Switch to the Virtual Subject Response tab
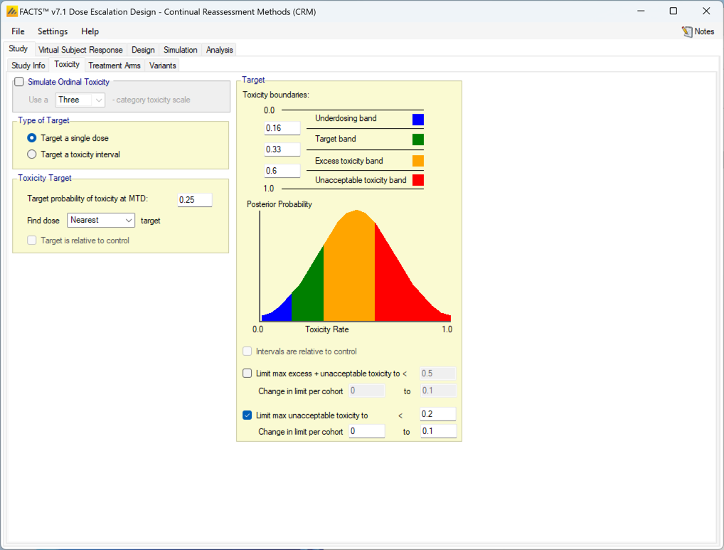This screenshot has height=550, width=724. pos(80,50)
